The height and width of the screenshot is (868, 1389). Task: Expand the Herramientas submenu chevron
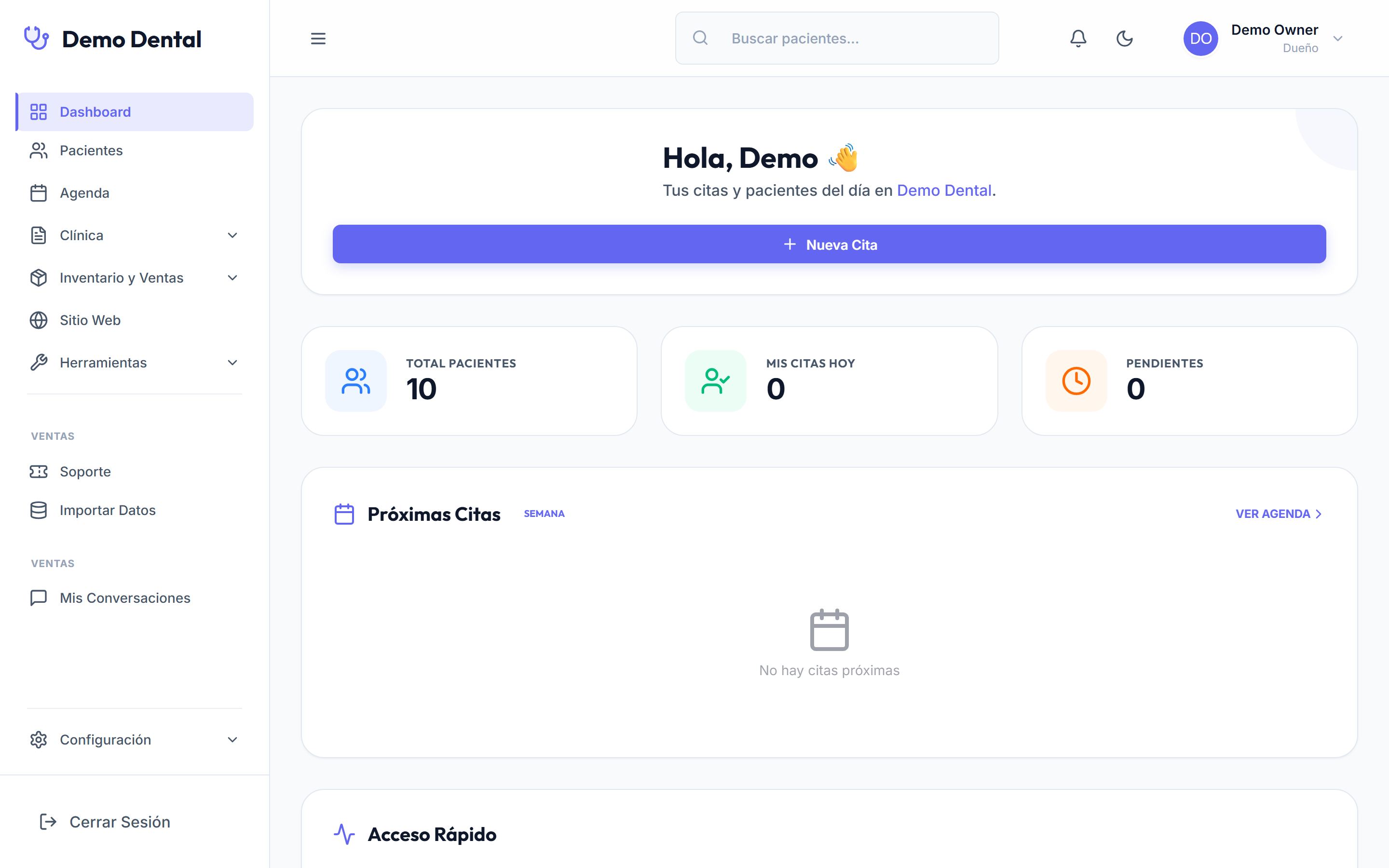[232, 363]
